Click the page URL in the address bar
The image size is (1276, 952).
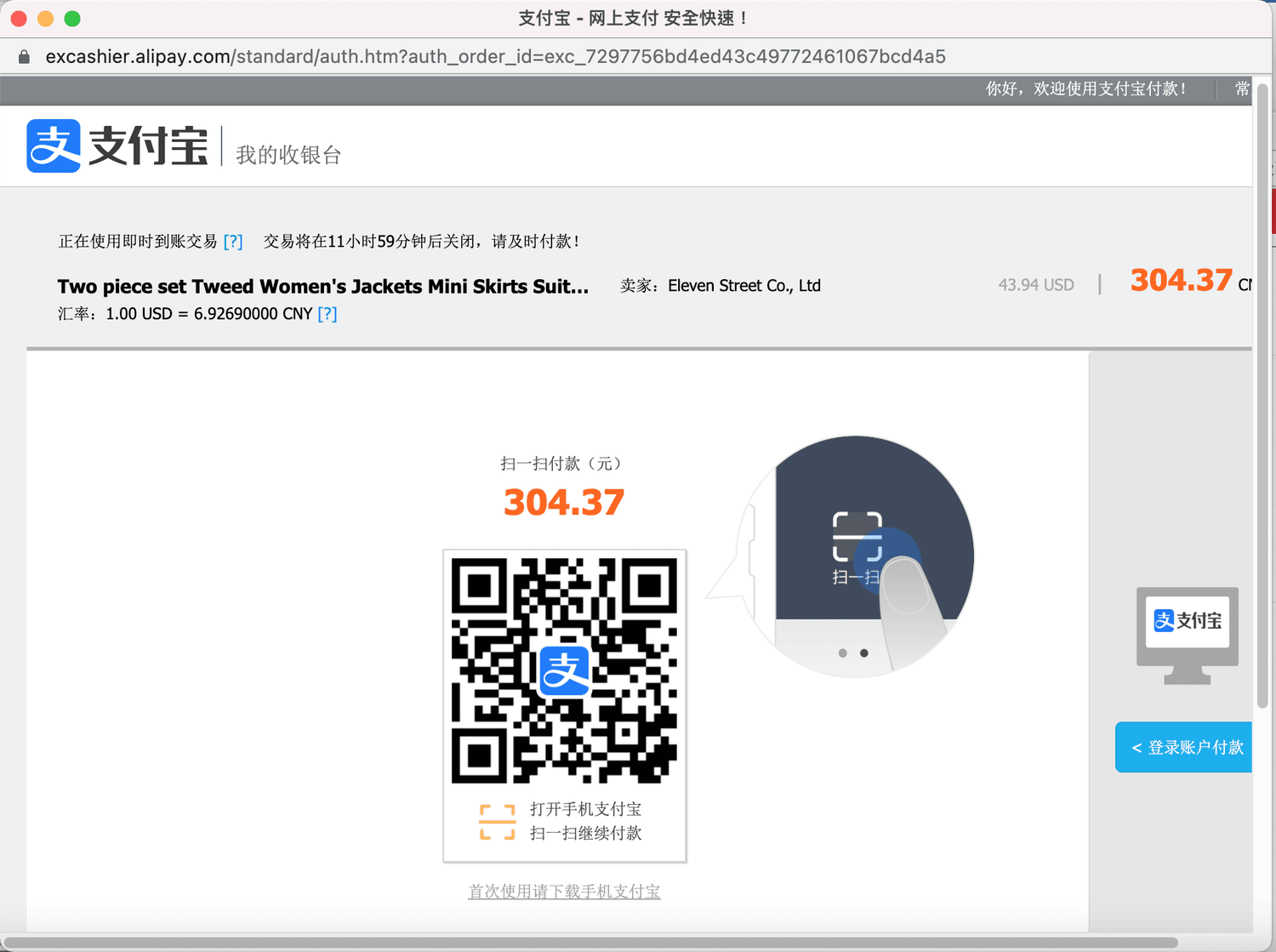coord(496,57)
